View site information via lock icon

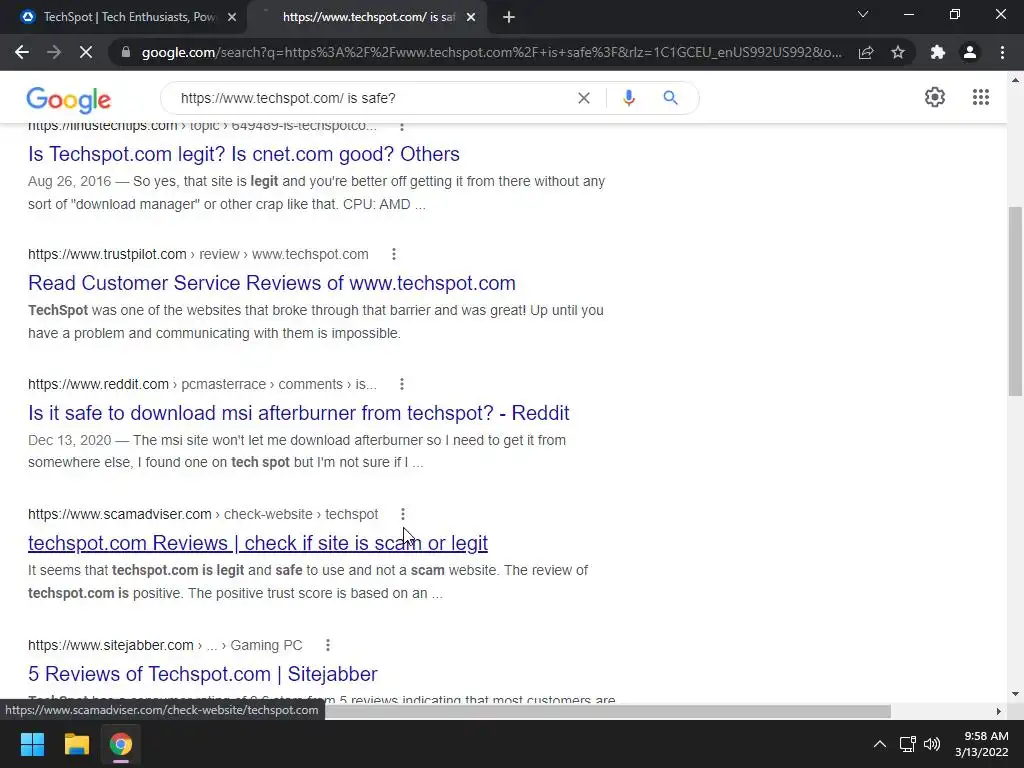click(126, 52)
